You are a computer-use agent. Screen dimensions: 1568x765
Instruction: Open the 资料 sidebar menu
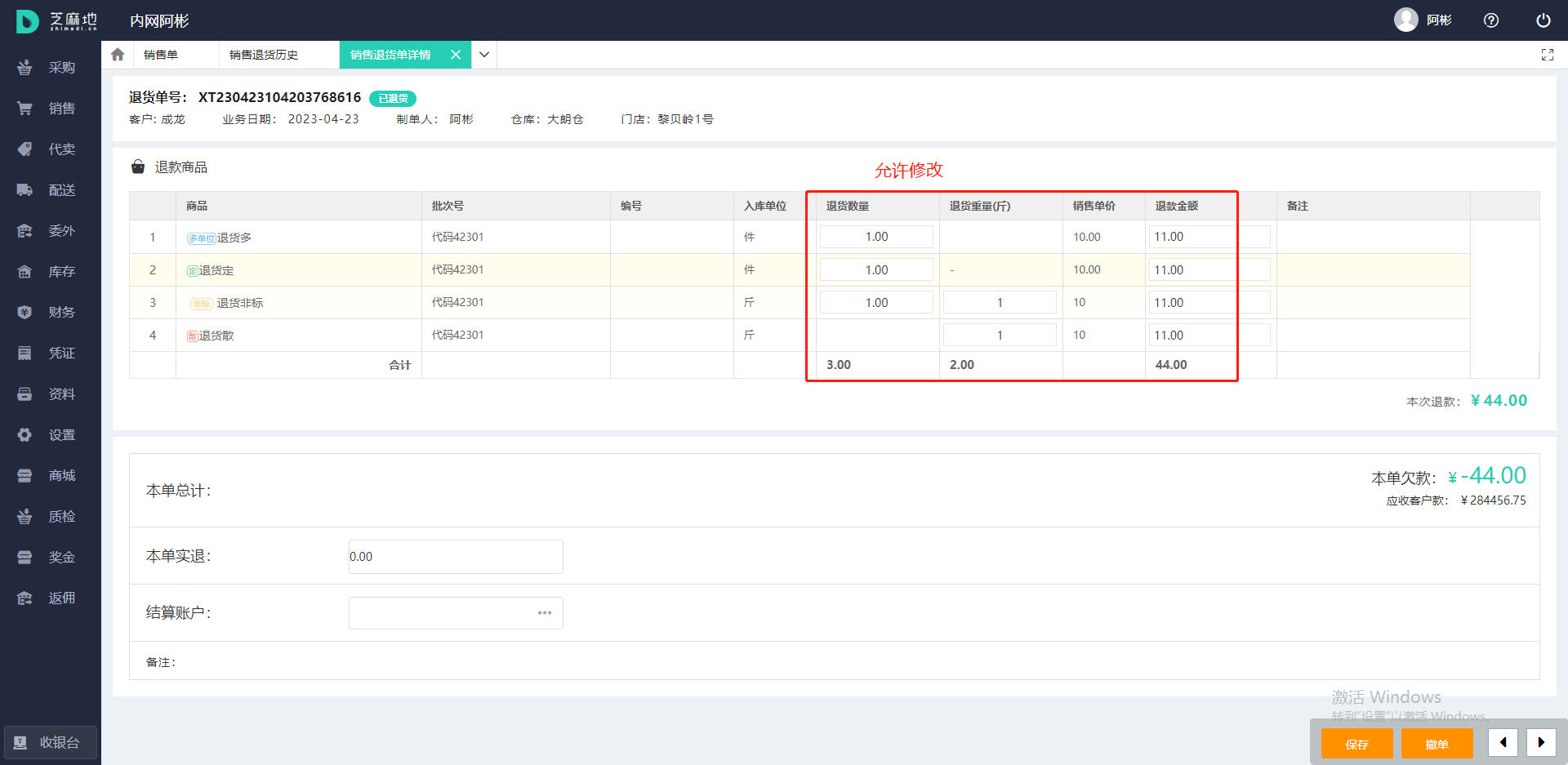(49, 394)
